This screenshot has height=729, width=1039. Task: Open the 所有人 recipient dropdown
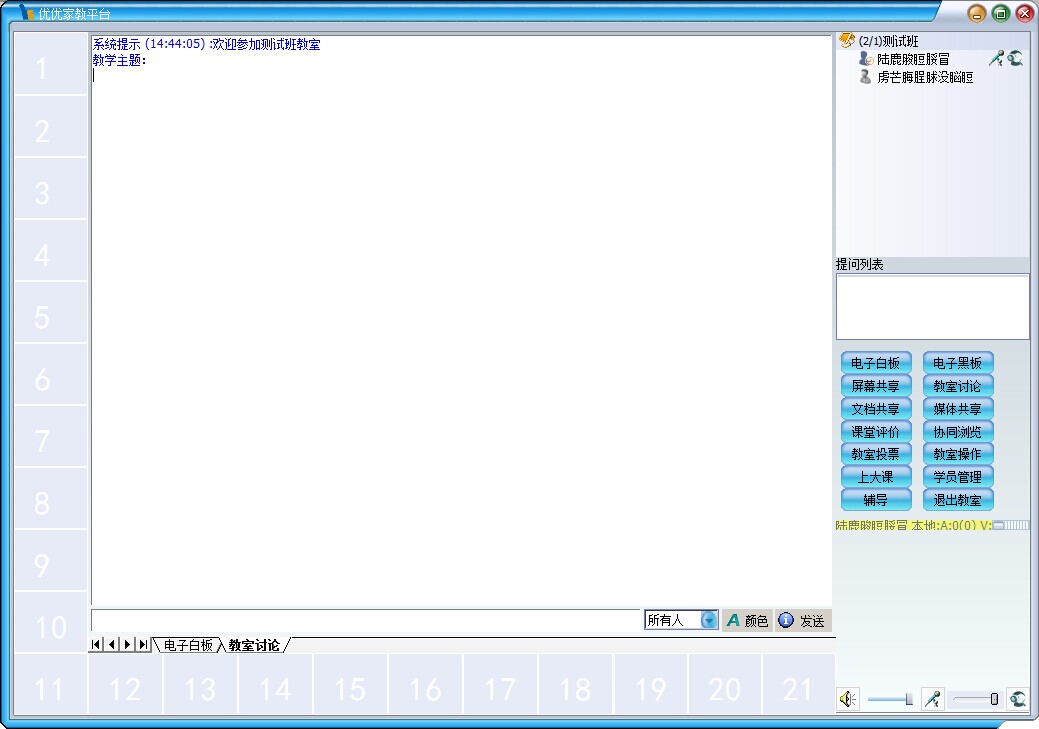(x=709, y=620)
